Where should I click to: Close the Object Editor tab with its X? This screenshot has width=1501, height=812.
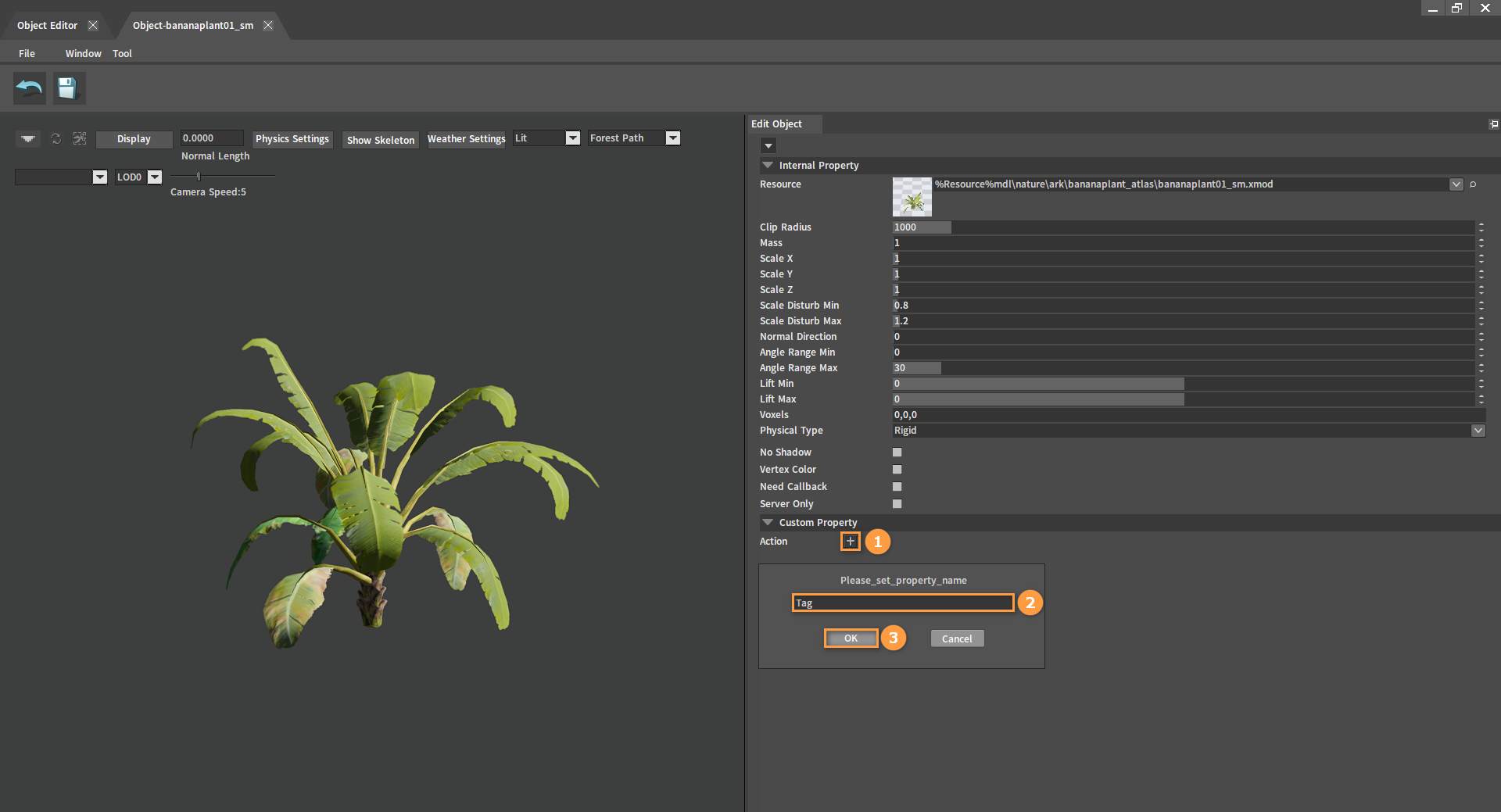[93, 25]
